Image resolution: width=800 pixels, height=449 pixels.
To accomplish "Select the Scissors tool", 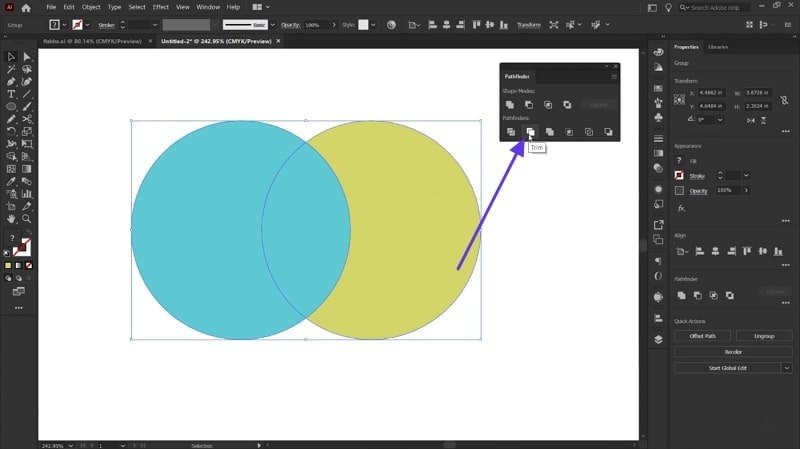I will pos(27,119).
